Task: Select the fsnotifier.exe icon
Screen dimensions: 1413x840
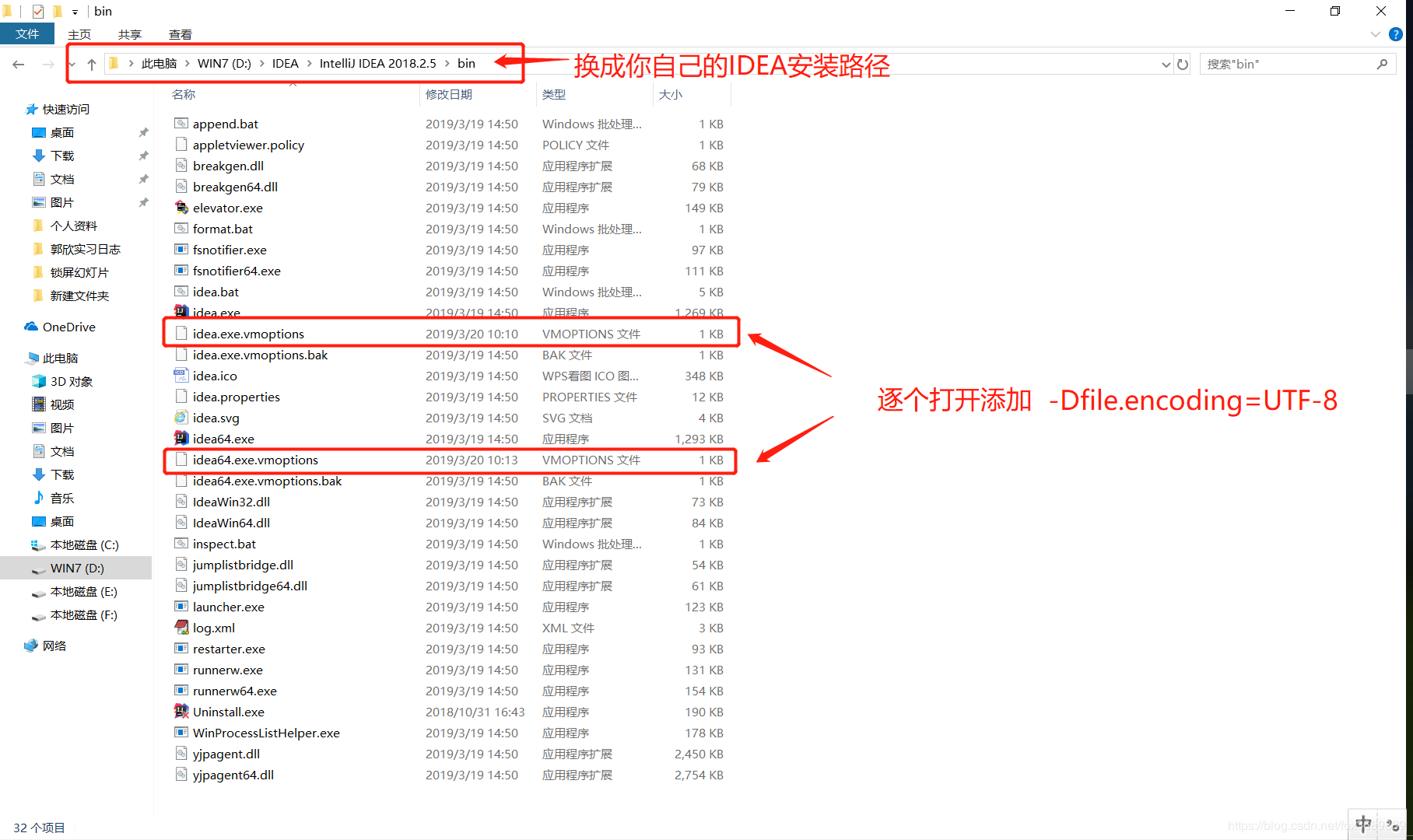Action: pos(181,249)
